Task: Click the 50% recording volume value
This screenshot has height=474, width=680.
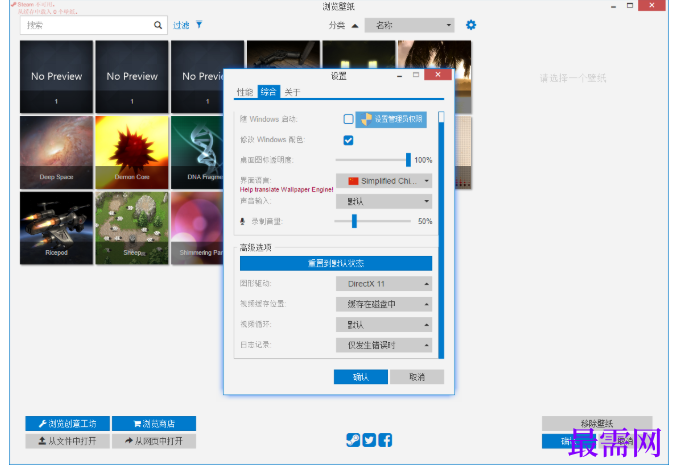Action: [425, 221]
